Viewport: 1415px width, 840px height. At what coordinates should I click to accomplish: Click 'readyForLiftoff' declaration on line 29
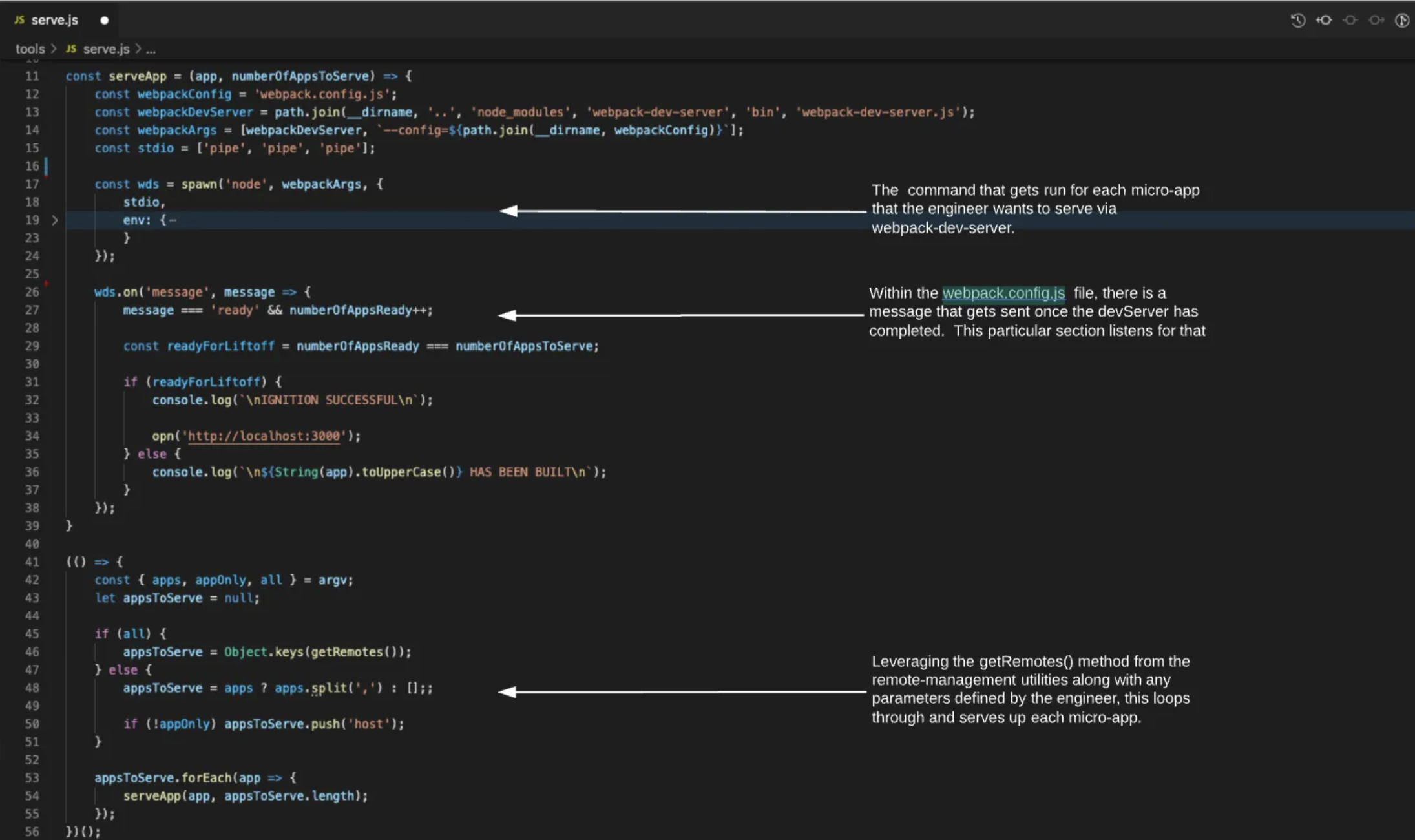(220, 346)
